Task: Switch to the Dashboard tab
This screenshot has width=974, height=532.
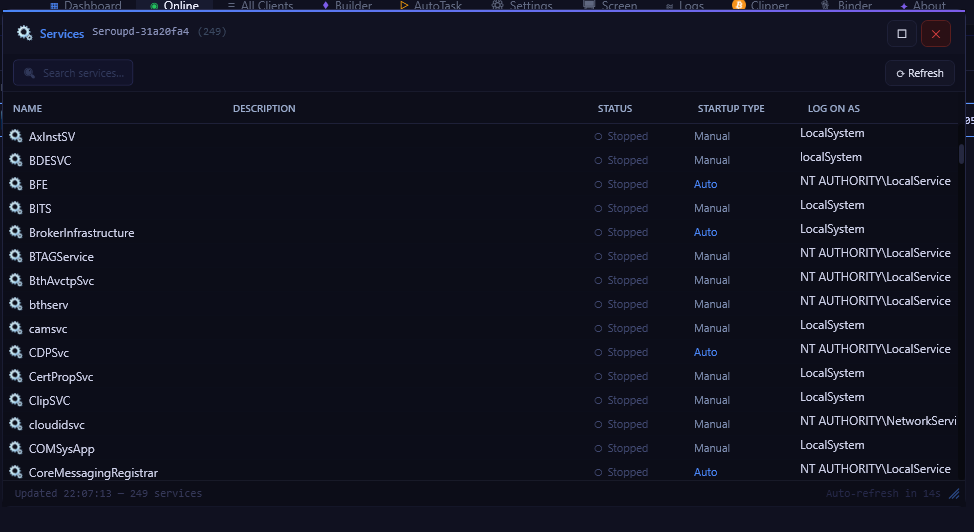Action: click(x=86, y=6)
